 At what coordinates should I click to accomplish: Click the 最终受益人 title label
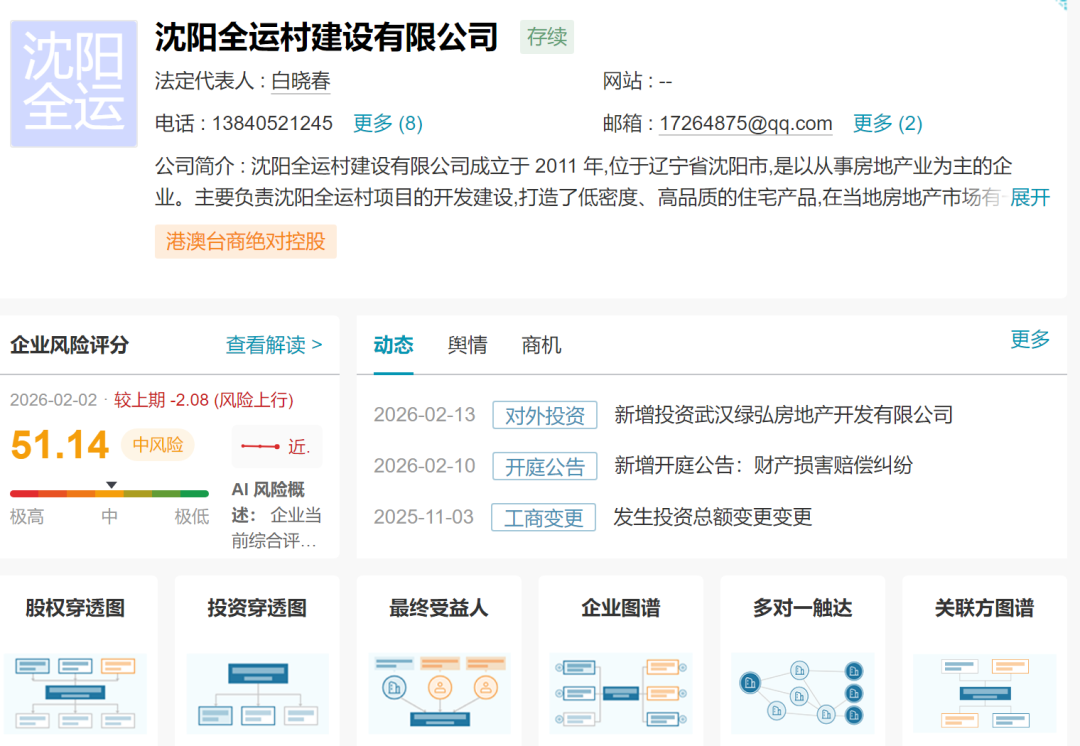439,608
